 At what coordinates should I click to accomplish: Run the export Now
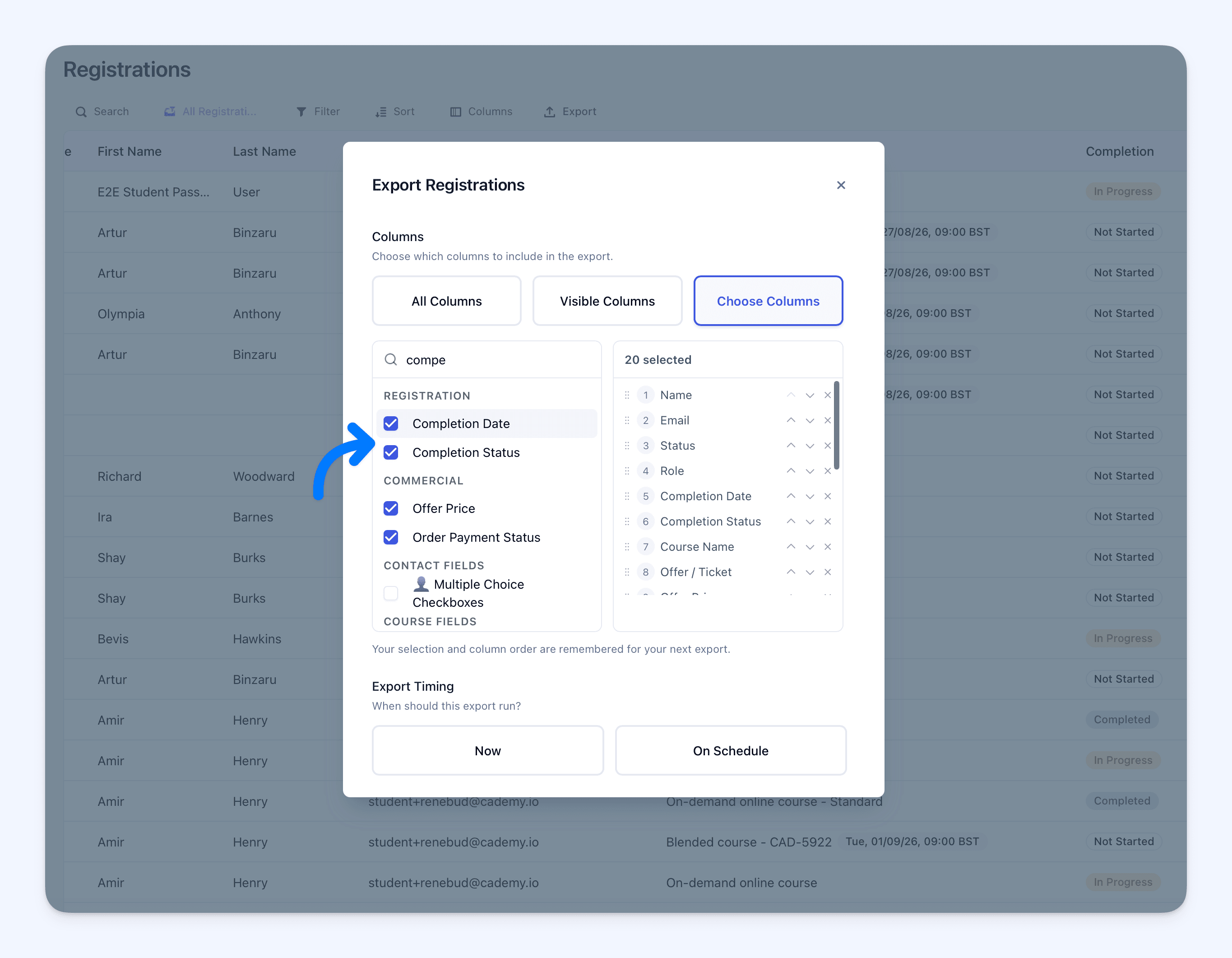click(487, 750)
